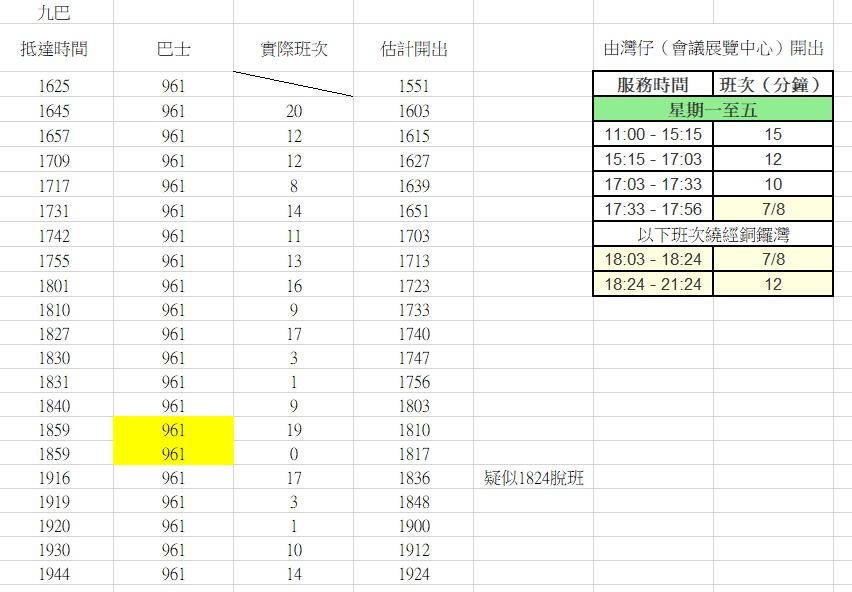Screen dimensions: 852x592
Task: Click the pale yellow 18:03 - 18:24 cell
Action: [x=653, y=259]
